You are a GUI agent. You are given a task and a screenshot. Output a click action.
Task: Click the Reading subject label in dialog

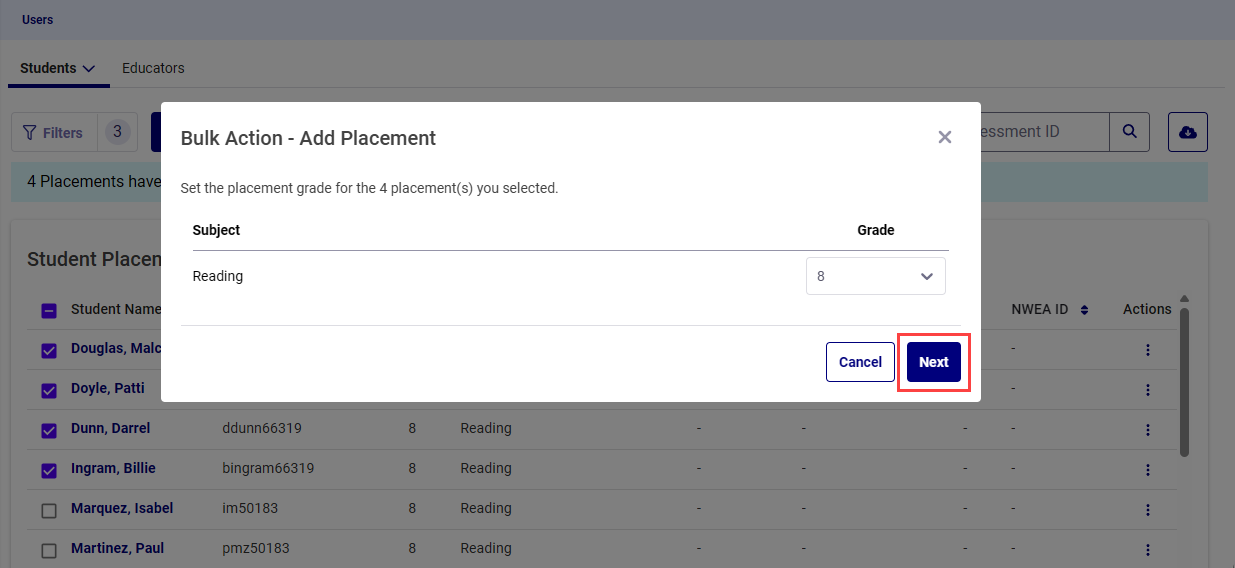click(x=218, y=276)
